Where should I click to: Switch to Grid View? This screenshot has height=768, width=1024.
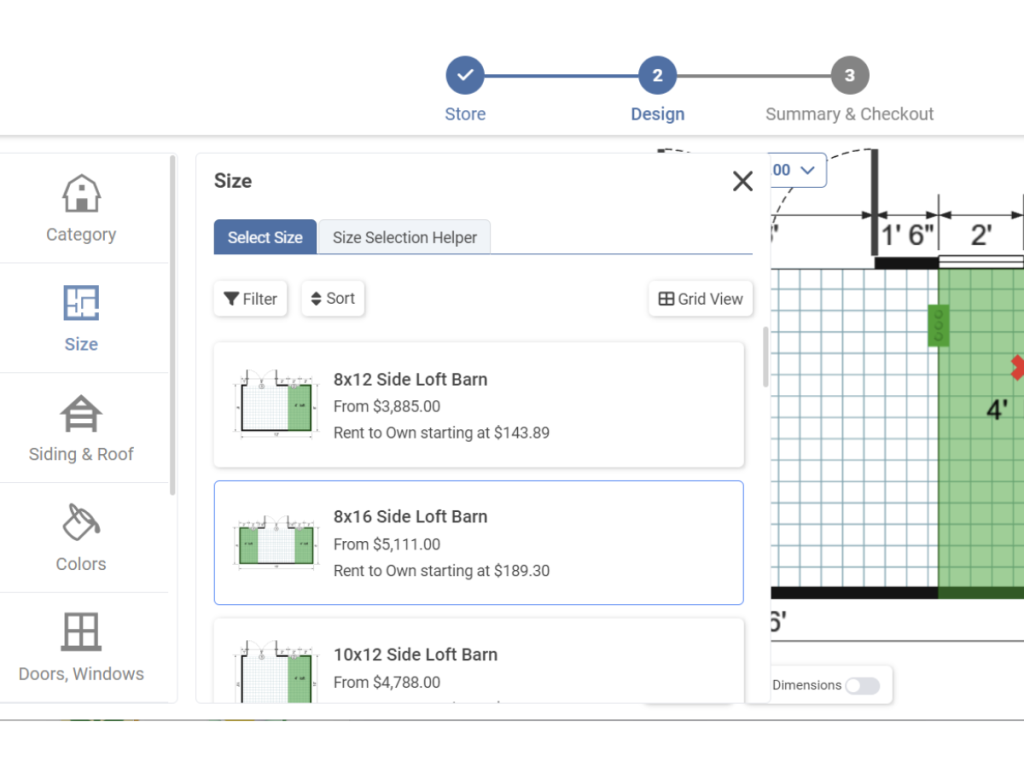tap(701, 298)
